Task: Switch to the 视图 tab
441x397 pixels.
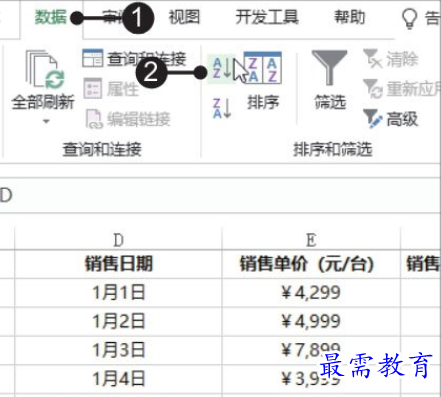Action: point(184,17)
